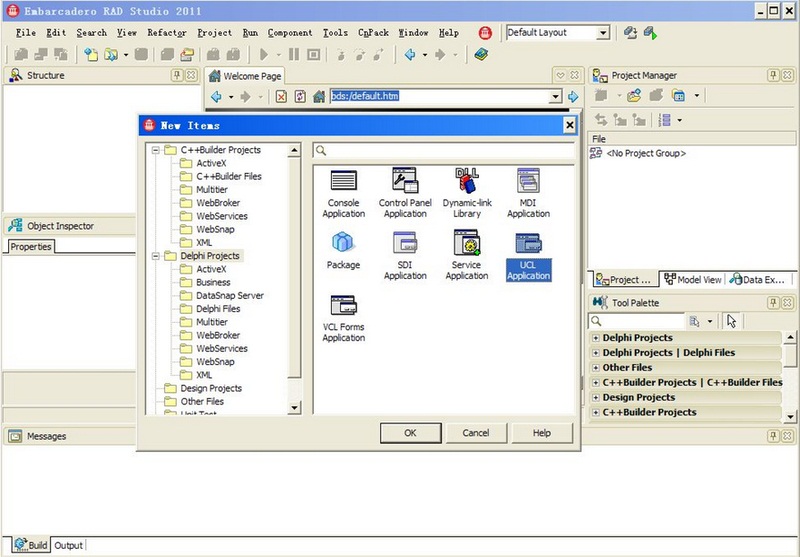This screenshot has height=557, width=800.
Task: Collapse the C++Builder Projects tree node
Action: point(156,150)
